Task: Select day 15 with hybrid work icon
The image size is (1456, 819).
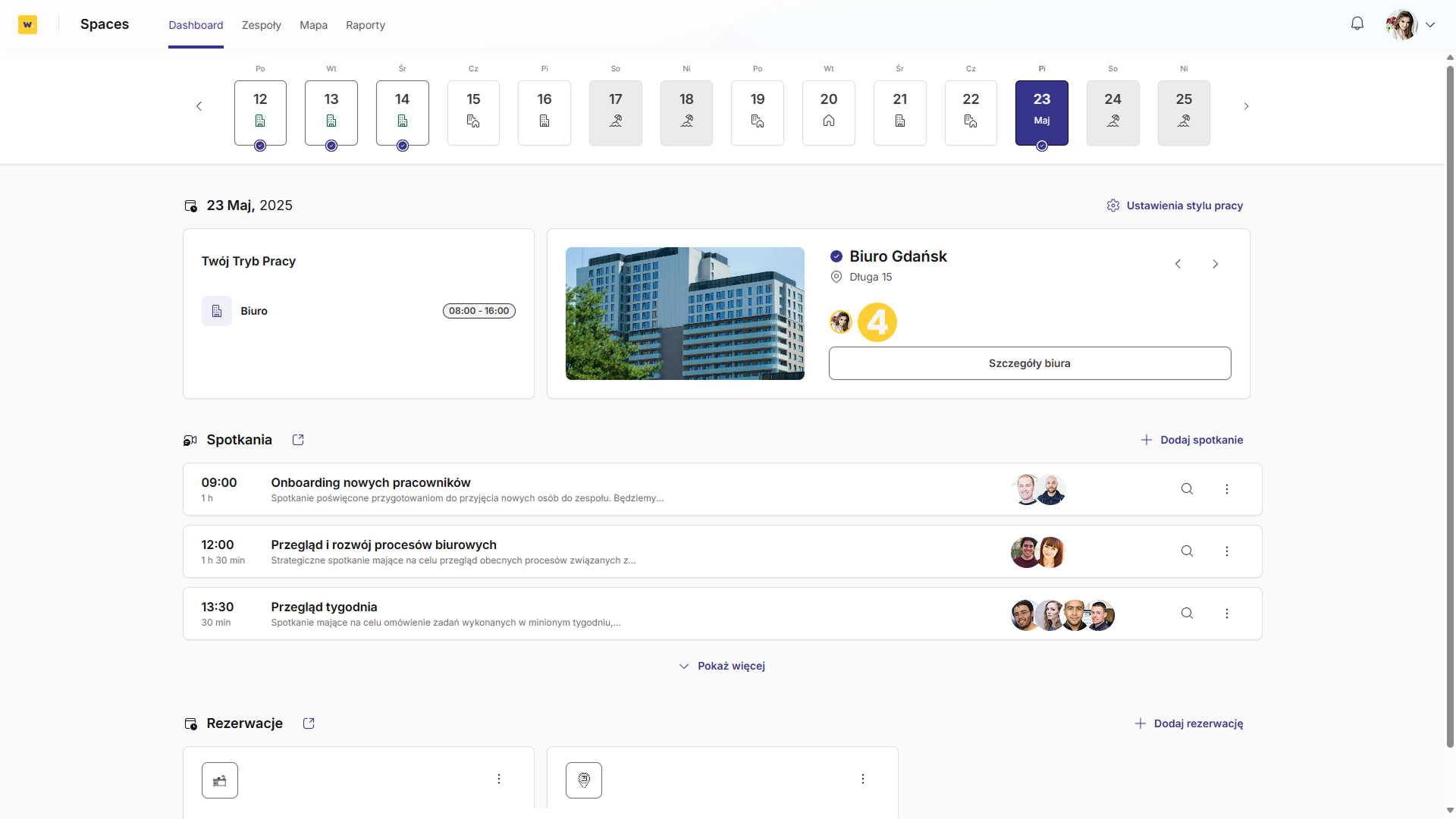Action: 473,112
